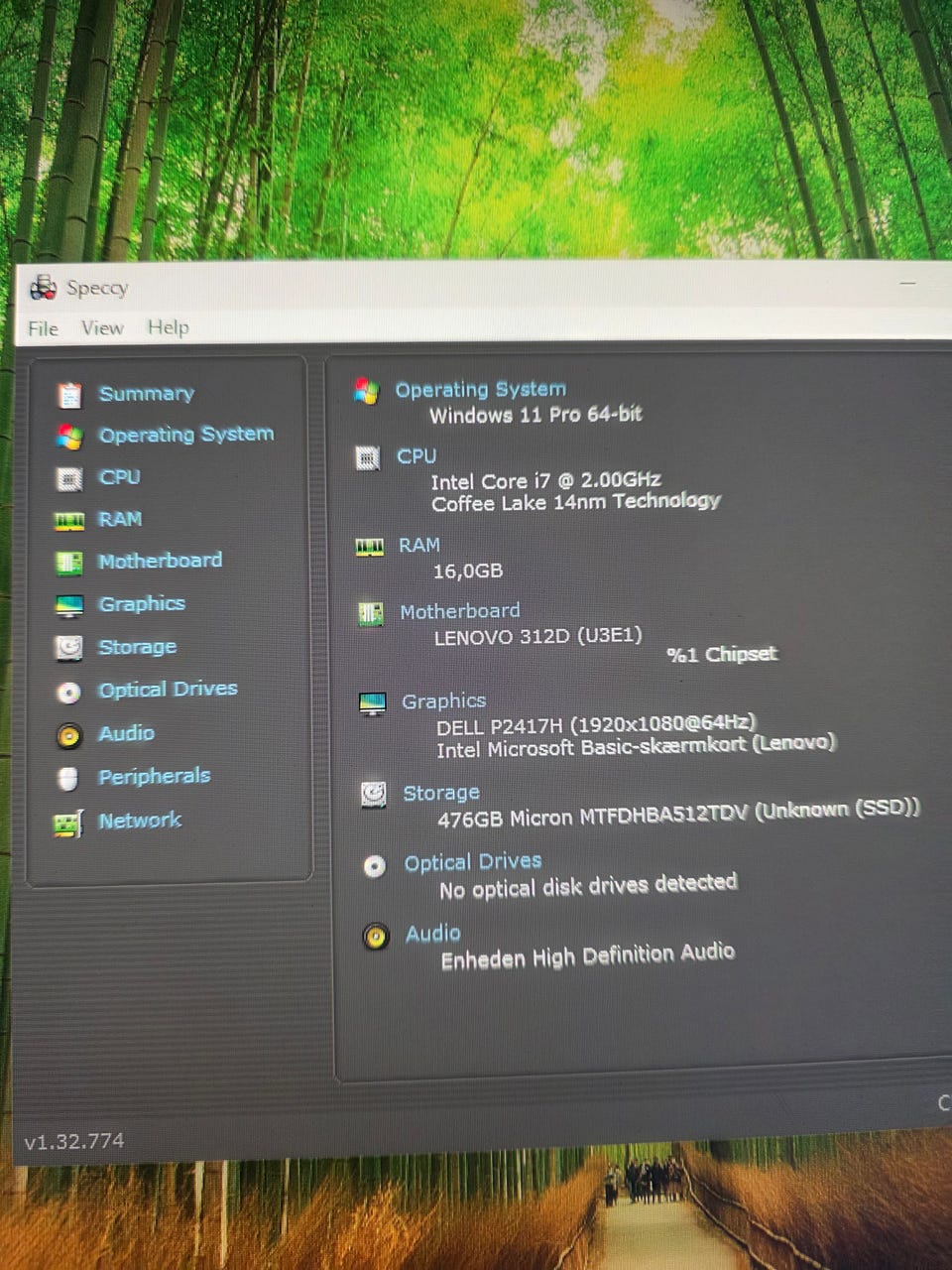The height and width of the screenshot is (1270, 952).
Task: Click the Graphics monitor icon in summary pane
Action: click(373, 703)
